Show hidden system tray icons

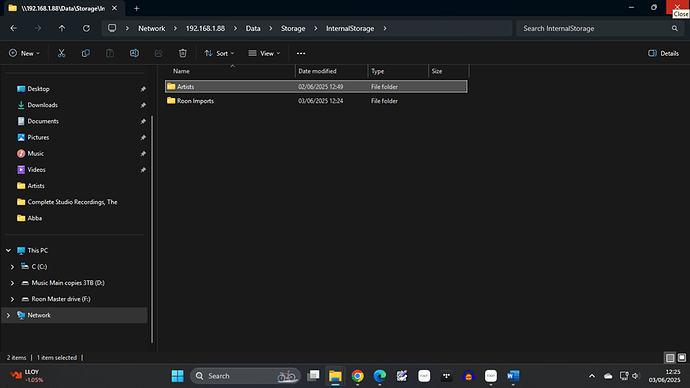click(x=592, y=376)
